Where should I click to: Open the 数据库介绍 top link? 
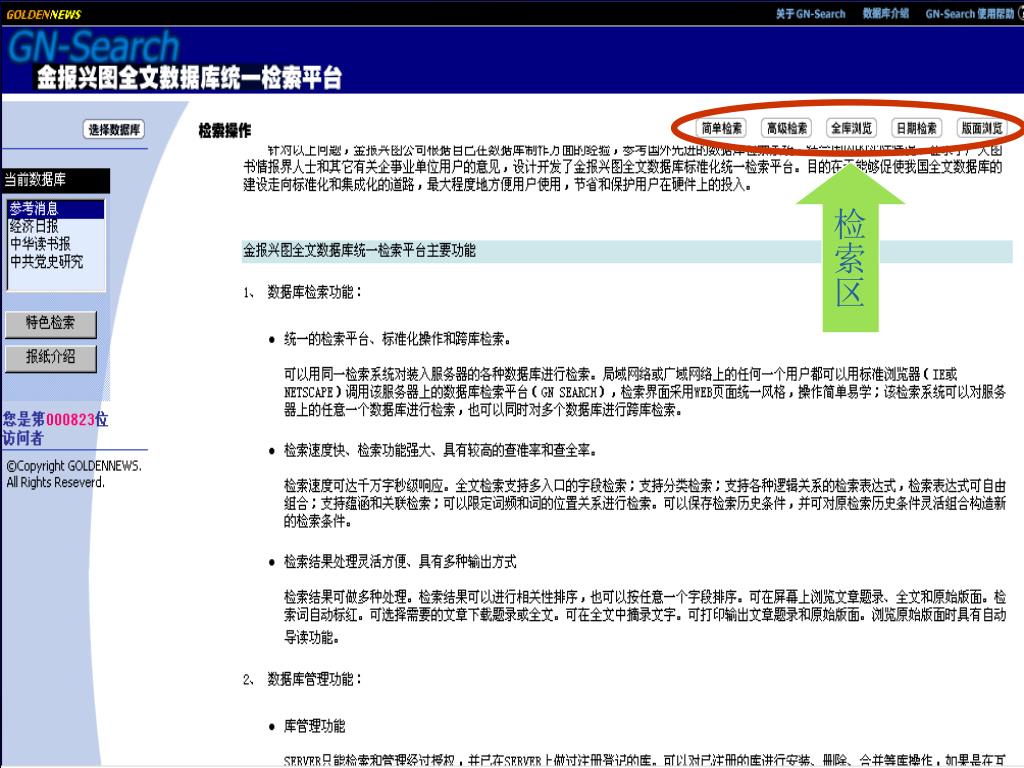tap(886, 14)
